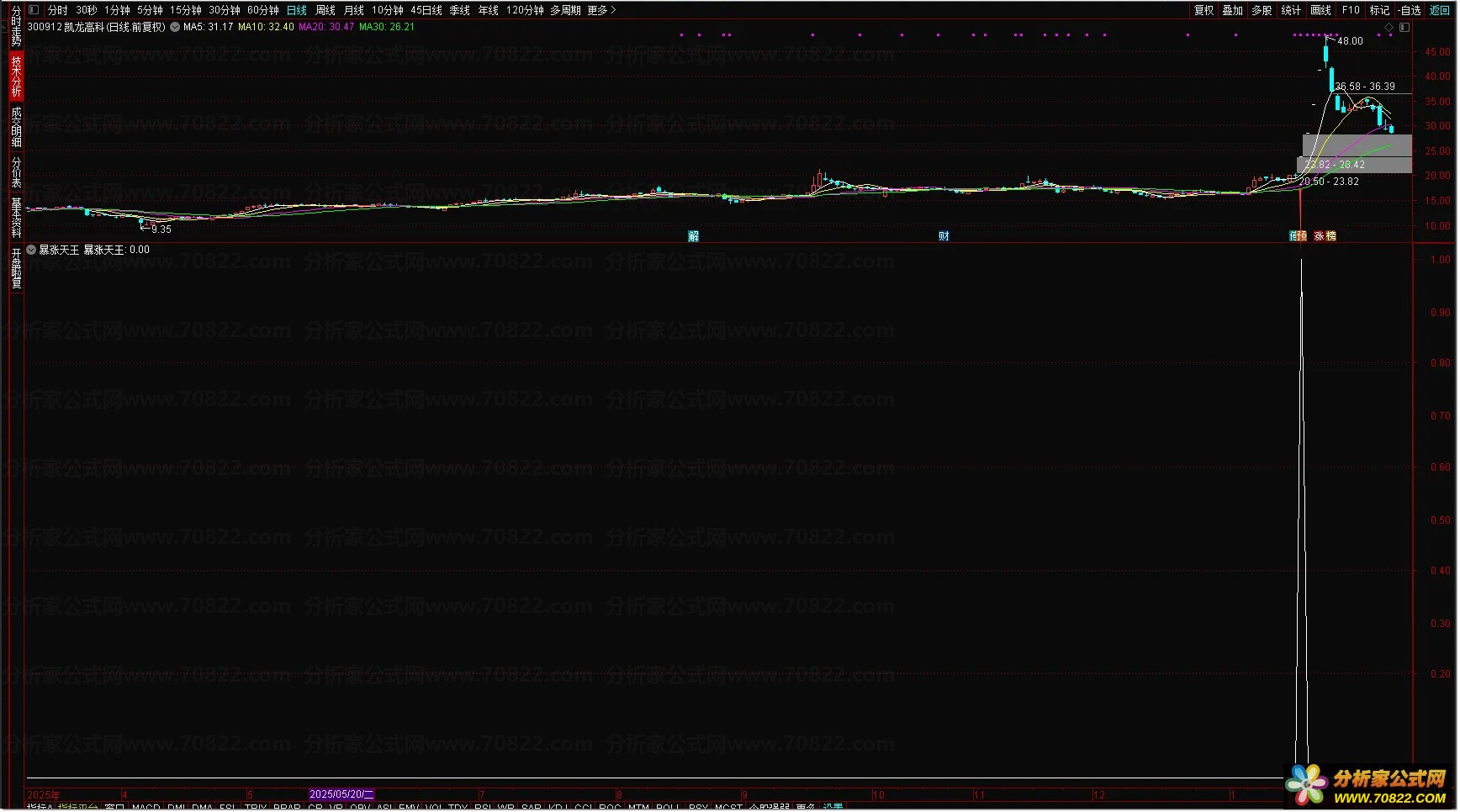Switch to 季线 quarterly chart
The height and width of the screenshot is (812, 1460).
click(x=460, y=10)
